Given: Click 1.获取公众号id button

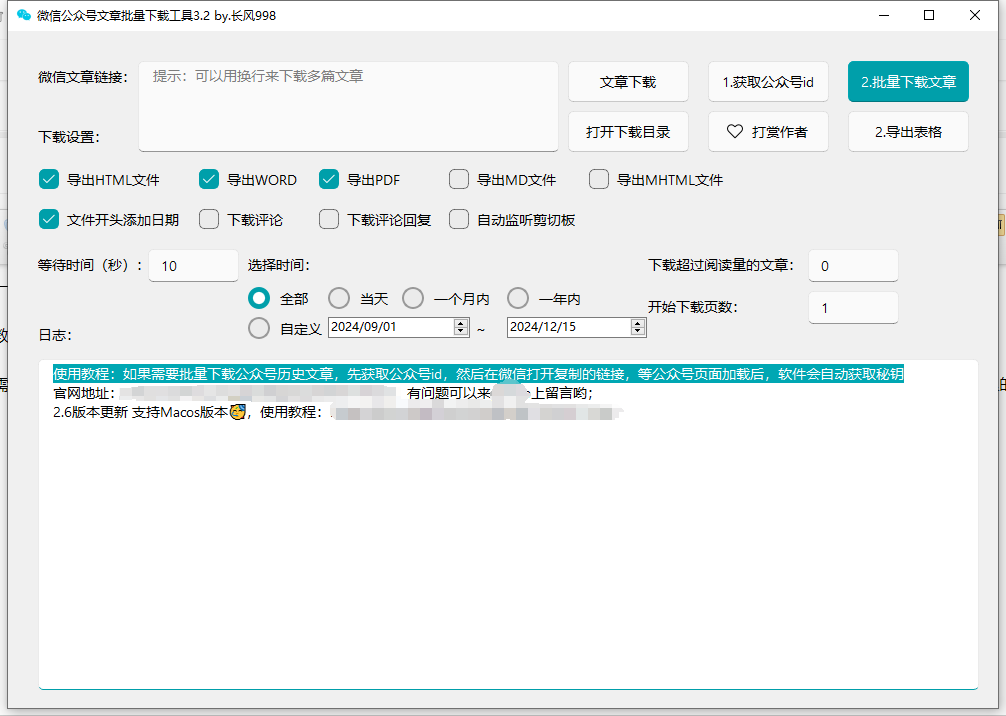Looking at the screenshot, I should (x=768, y=82).
